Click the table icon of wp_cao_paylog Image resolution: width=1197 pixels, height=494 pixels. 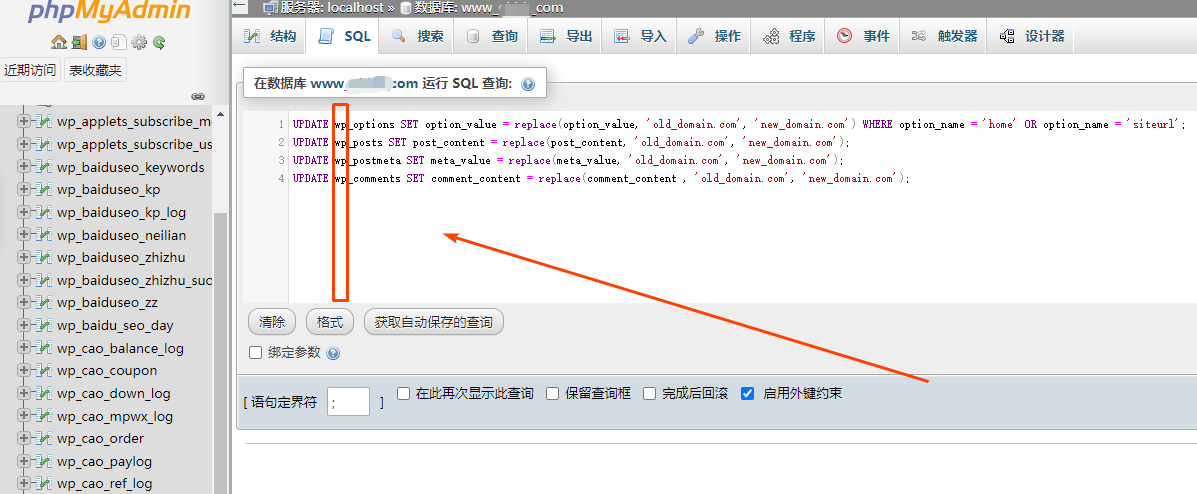44,461
